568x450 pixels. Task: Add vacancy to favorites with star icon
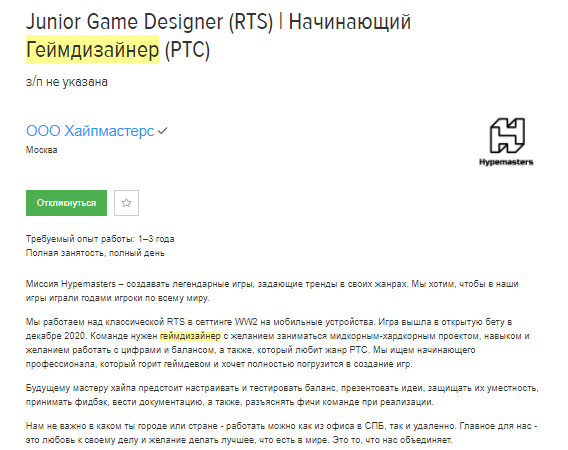[x=126, y=203]
